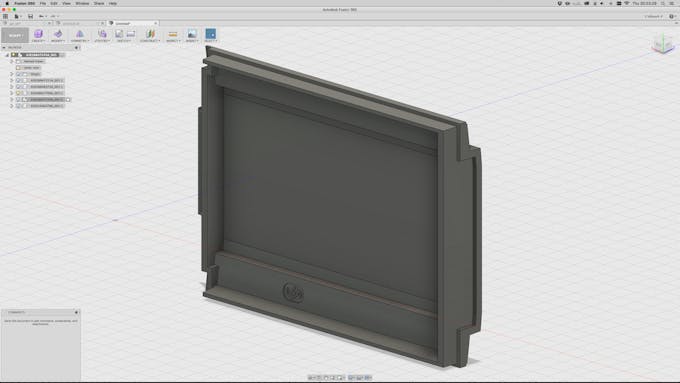Toggle the yellow lightbulb of the component
Image resolution: width=680 pixels, height=383 pixels.
tap(18, 93)
